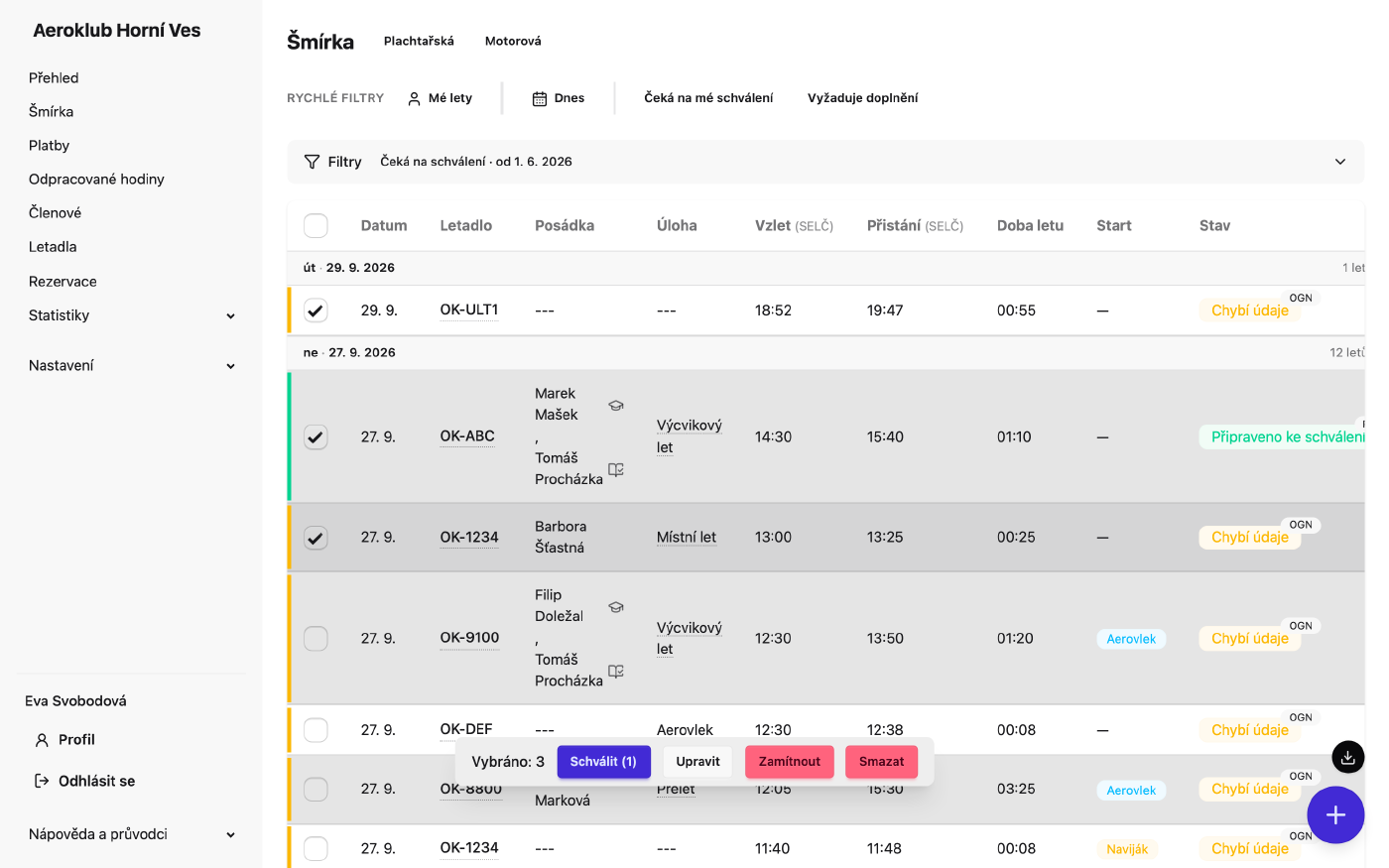Click instructor book icon in OK-ABC row

click(616, 469)
